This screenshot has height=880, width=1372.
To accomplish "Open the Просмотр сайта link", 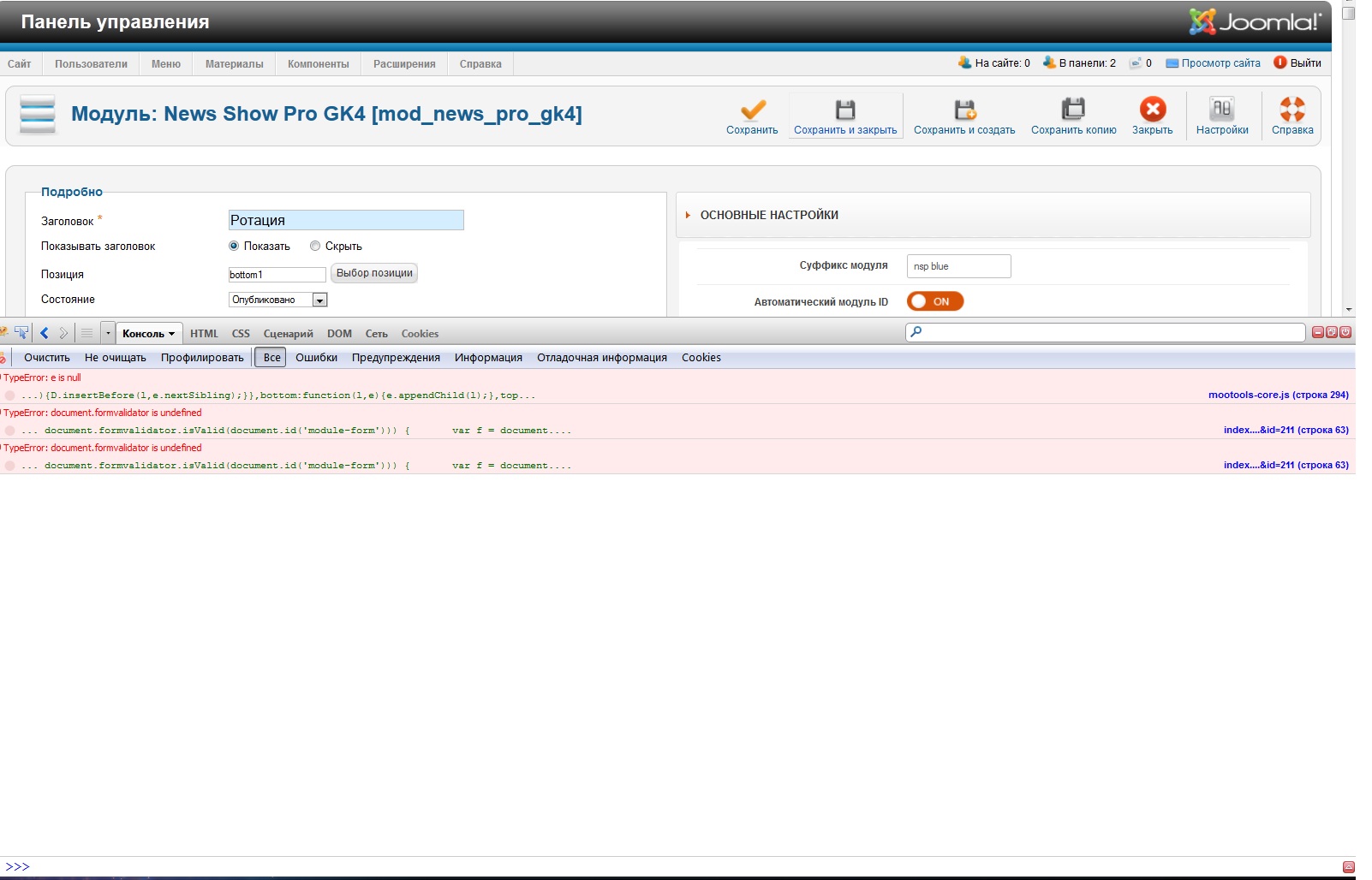I will tap(1213, 62).
